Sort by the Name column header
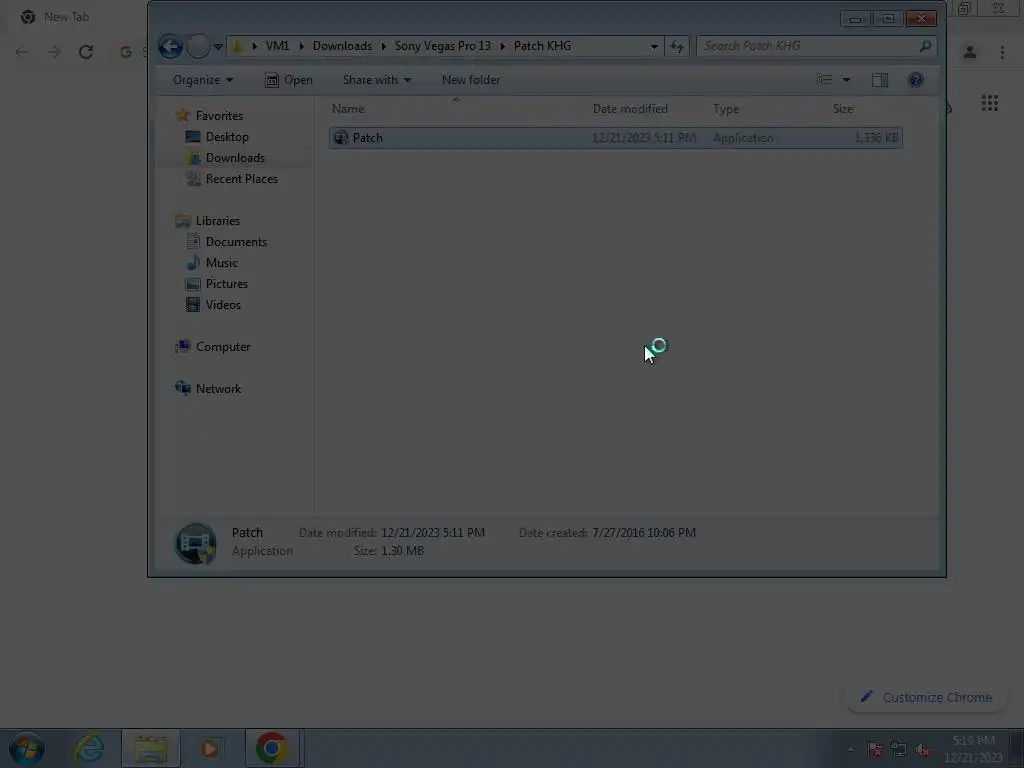The width and height of the screenshot is (1024, 768). tap(348, 109)
